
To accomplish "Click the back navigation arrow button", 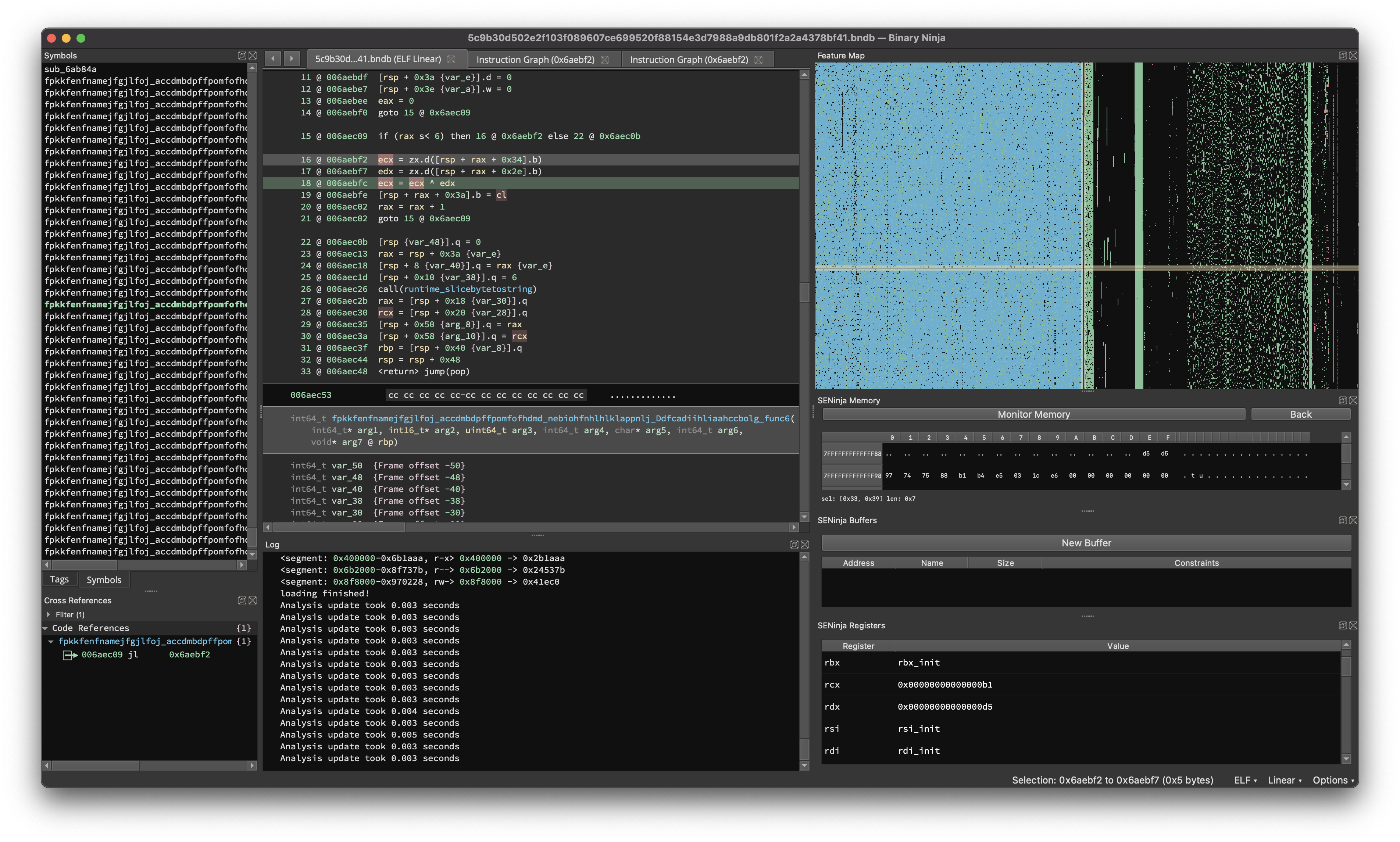I will pos(273,58).
